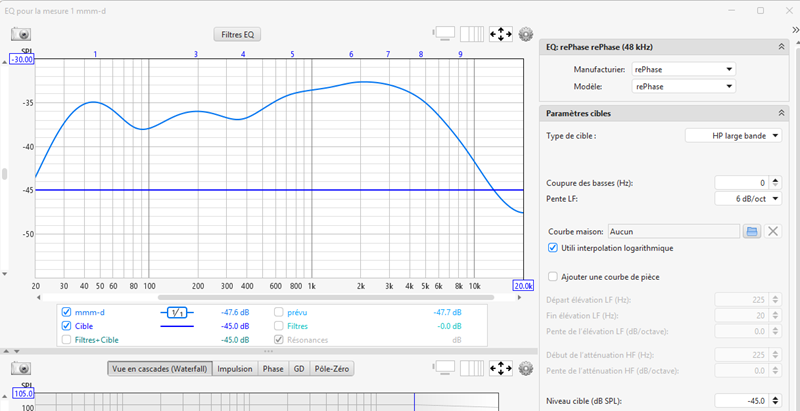
Task: Fit waterfall graph to data with the arrows icon
Action: (x=501, y=368)
